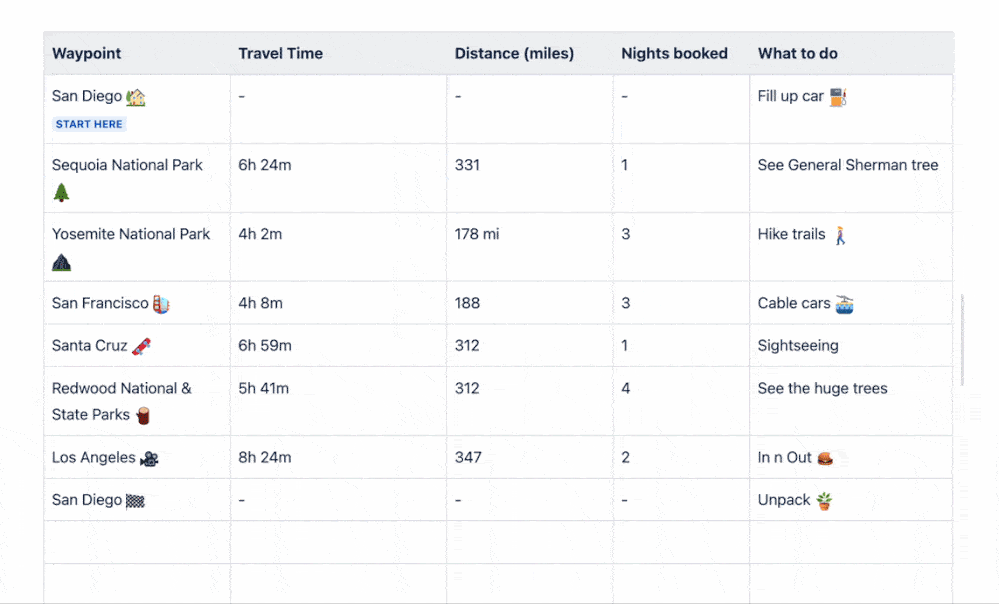Click the gas pump emoji
Image resolution: width=999 pixels, height=604 pixels.
[838, 97]
